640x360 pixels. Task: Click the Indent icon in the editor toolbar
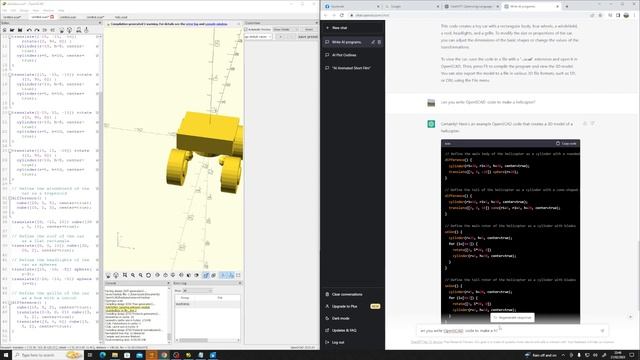point(53,30)
